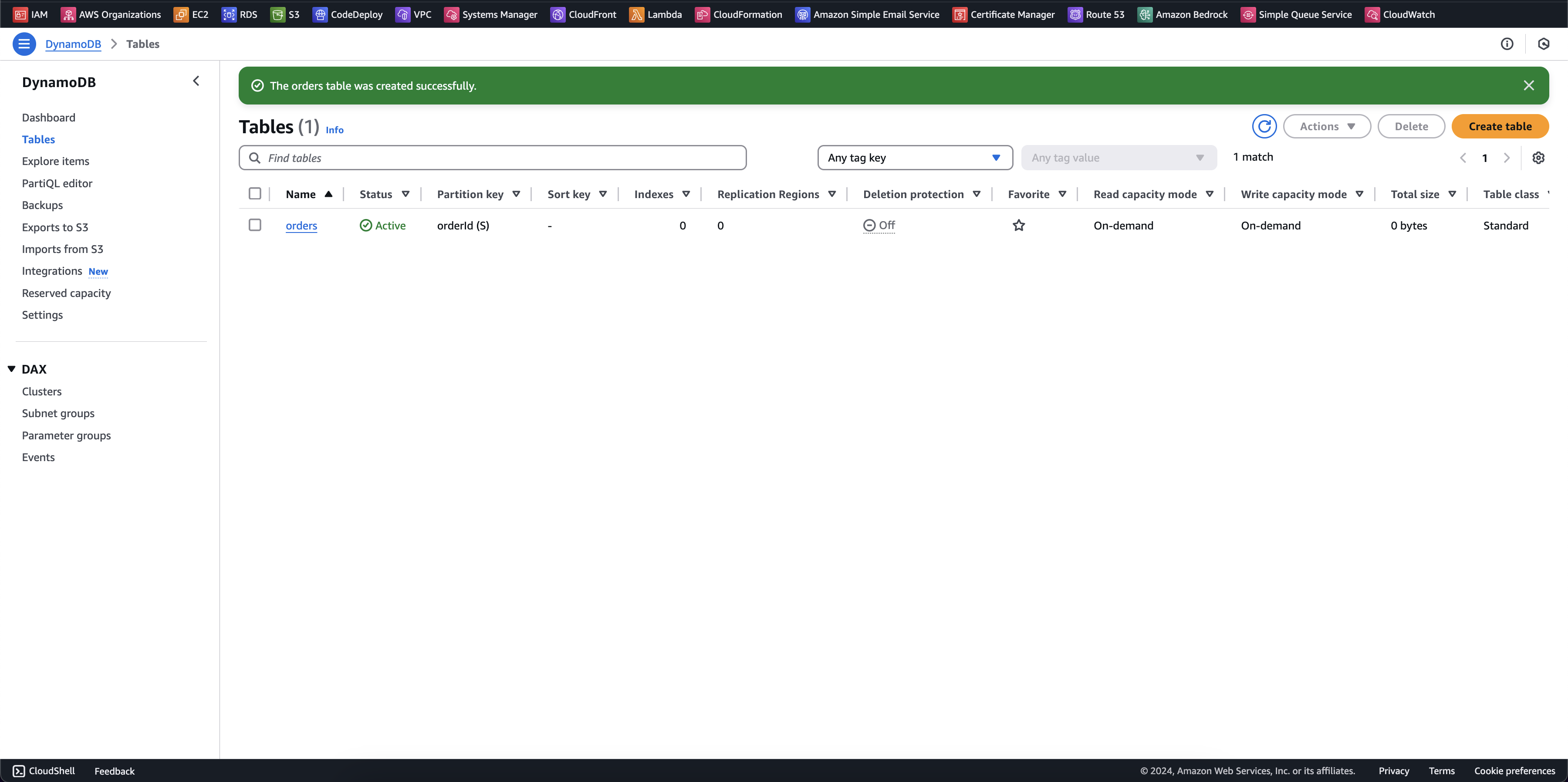The height and width of the screenshot is (782, 1568).
Task: Open the Actions dropdown
Action: click(x=1327, y=127)
